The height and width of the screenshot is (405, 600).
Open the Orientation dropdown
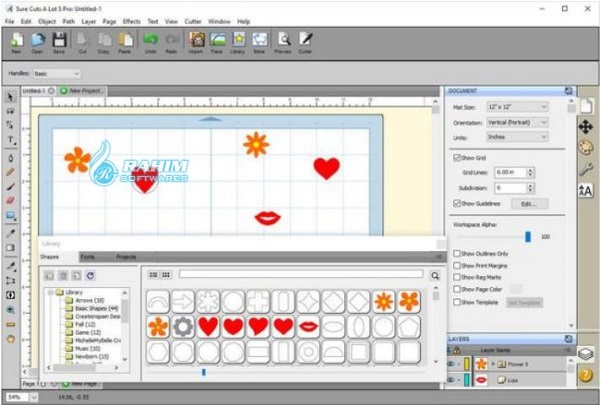pos(517,122)
